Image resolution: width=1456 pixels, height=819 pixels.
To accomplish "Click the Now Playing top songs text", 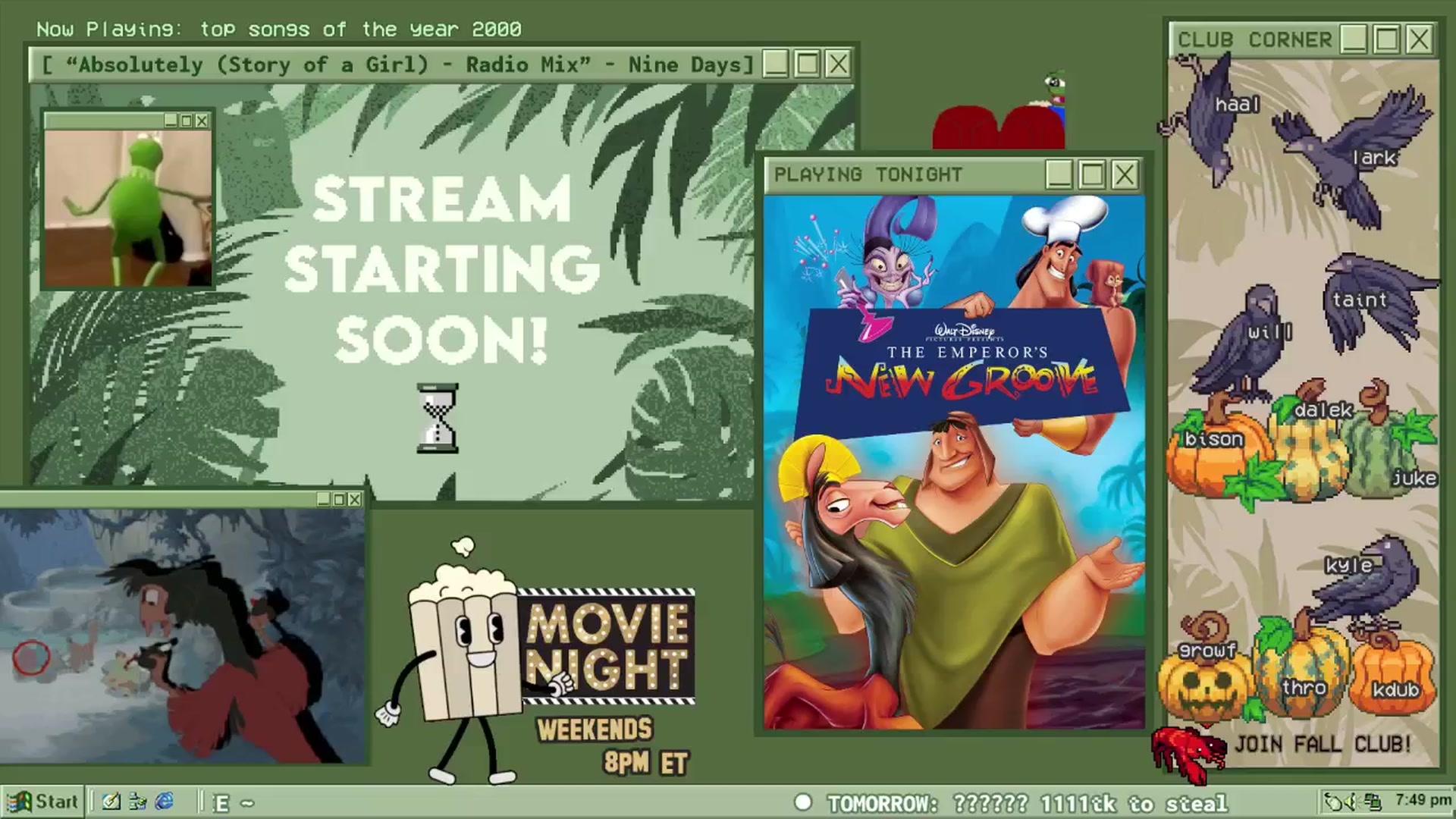I will point(279,29).
